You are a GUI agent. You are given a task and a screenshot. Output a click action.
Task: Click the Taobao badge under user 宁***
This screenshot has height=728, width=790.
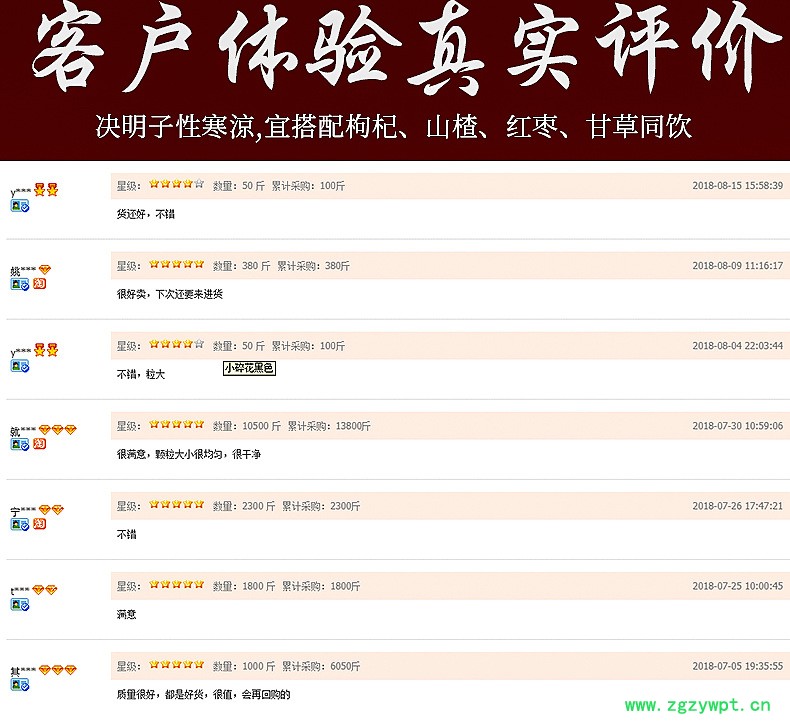(x=39, y=524)
